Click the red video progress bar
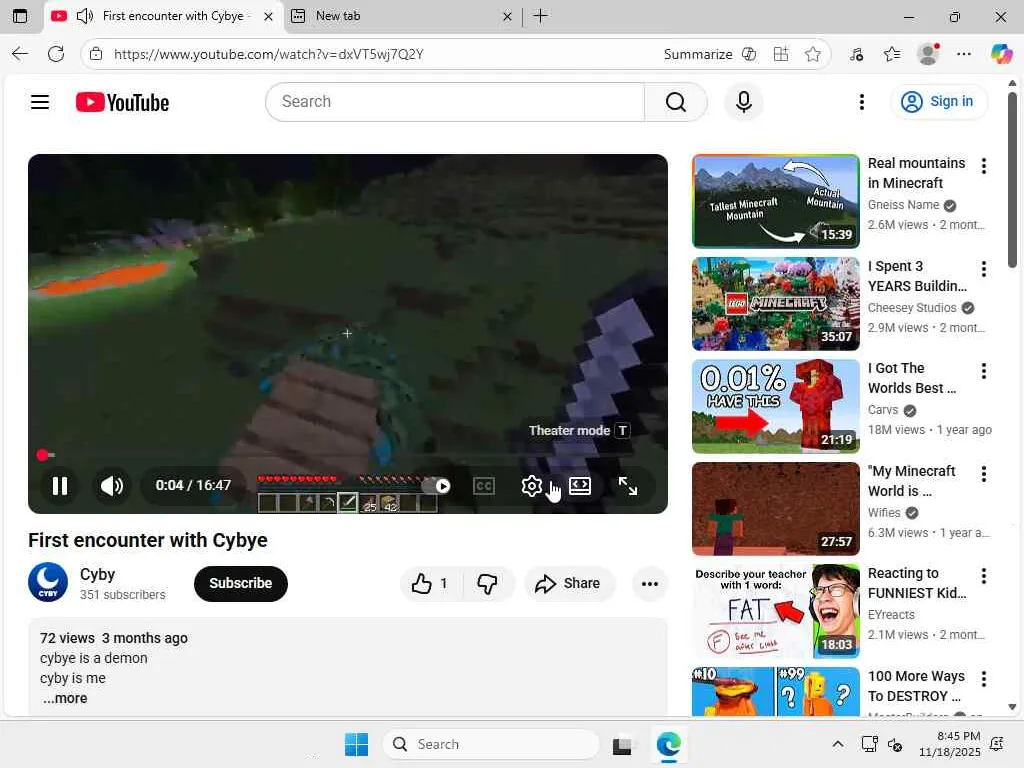1024x768 pixels. (347, 455)
